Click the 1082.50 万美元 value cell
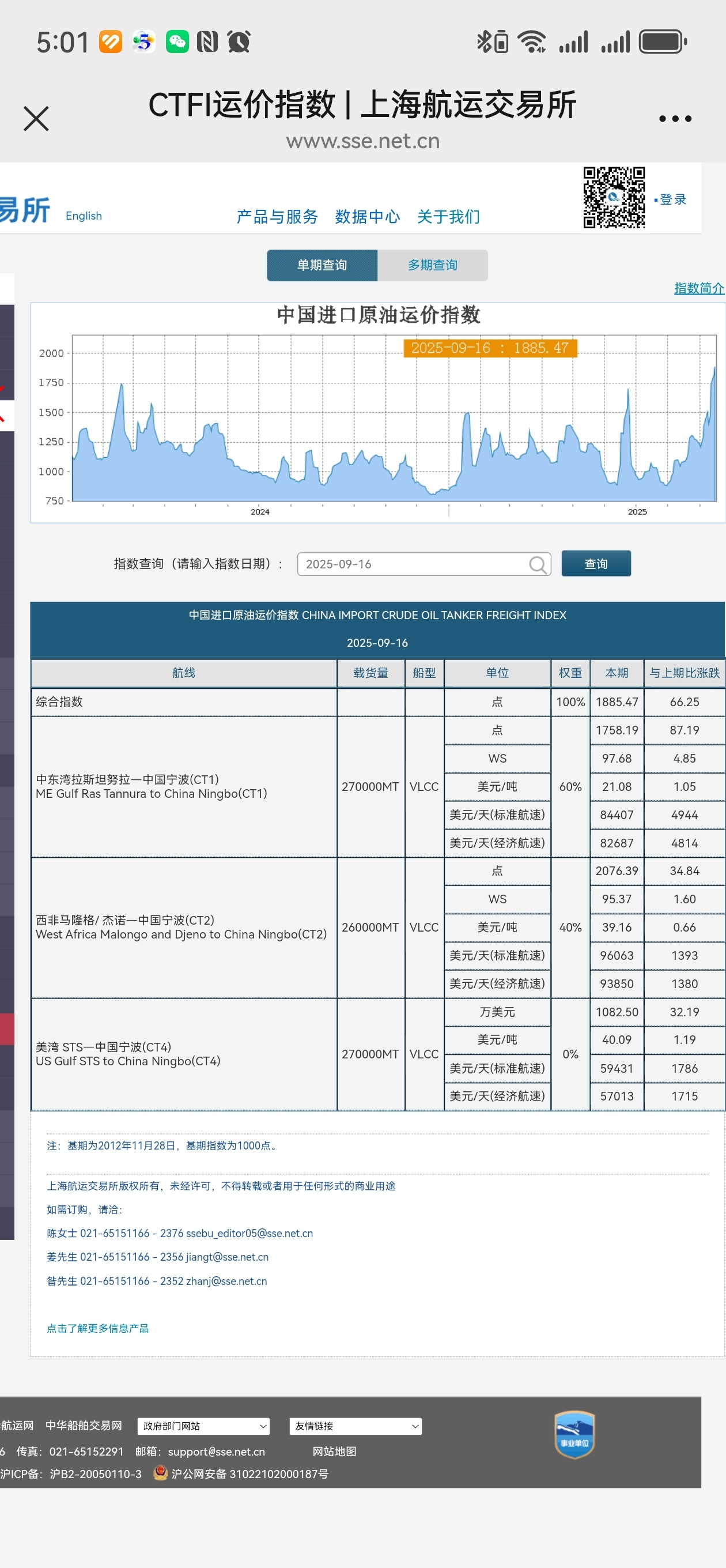 pyautogui.click(x=617, y=1012)
